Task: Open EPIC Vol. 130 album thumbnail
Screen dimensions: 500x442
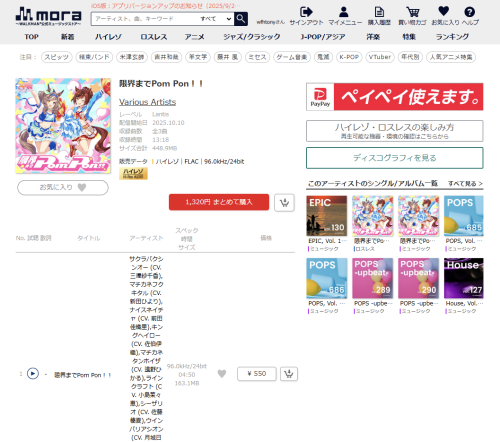Action: coord(327,216)
